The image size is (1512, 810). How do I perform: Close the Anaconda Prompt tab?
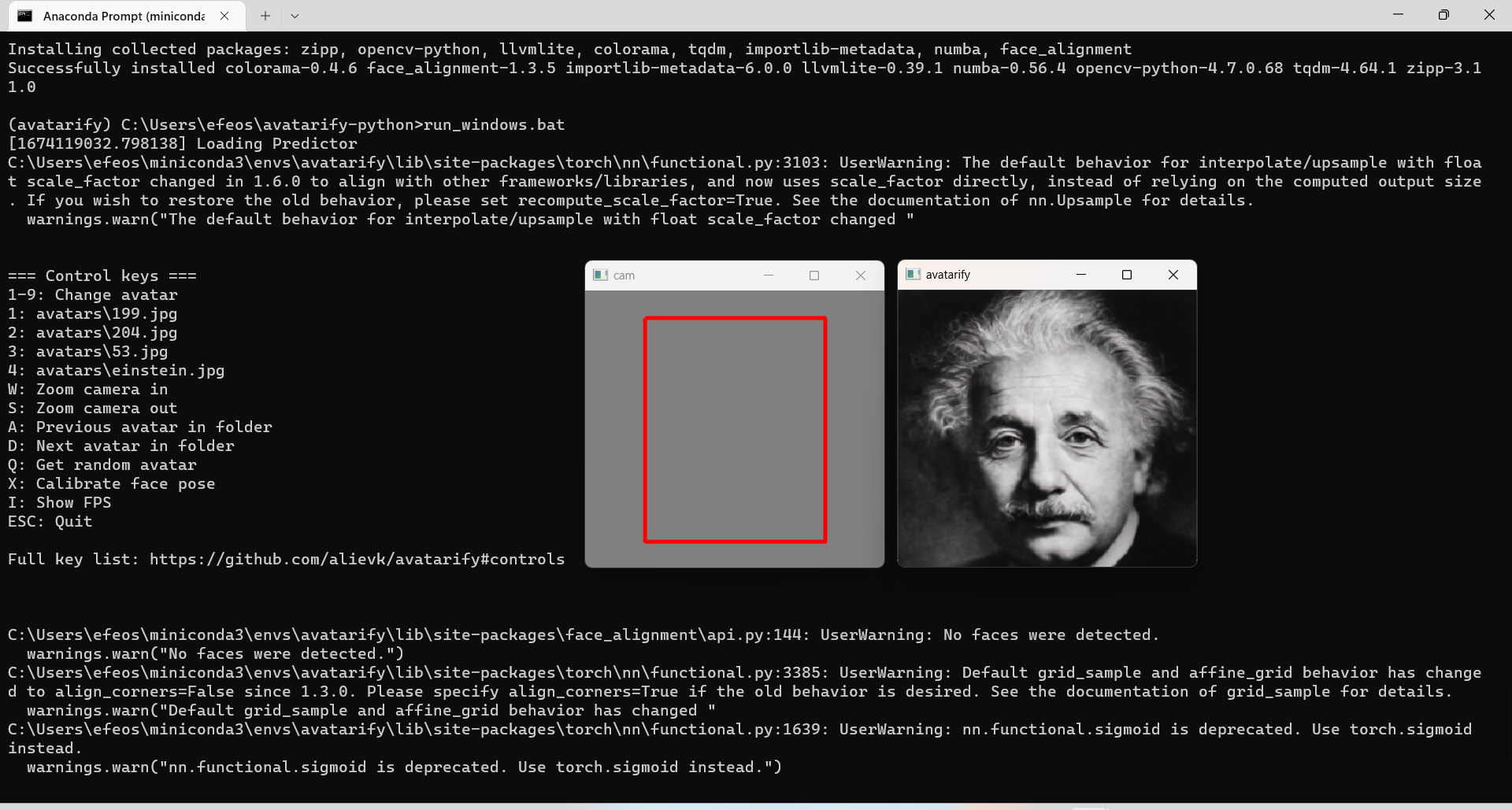(x=225, y=16)
